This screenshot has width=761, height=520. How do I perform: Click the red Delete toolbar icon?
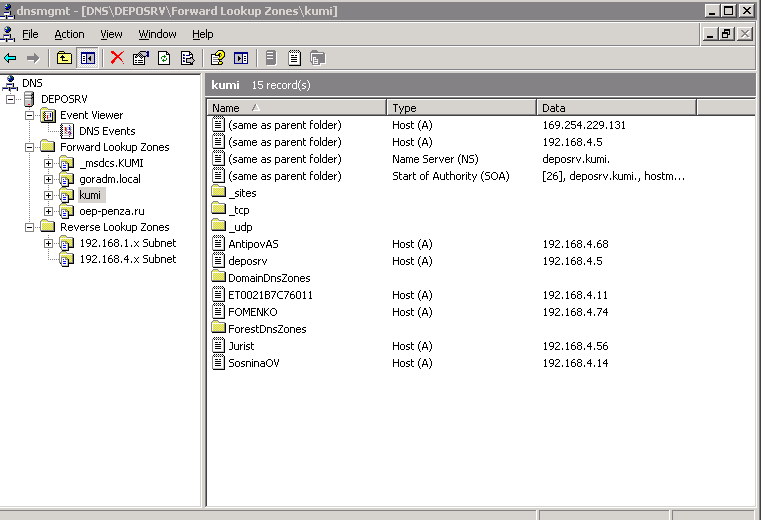(117, 58)
